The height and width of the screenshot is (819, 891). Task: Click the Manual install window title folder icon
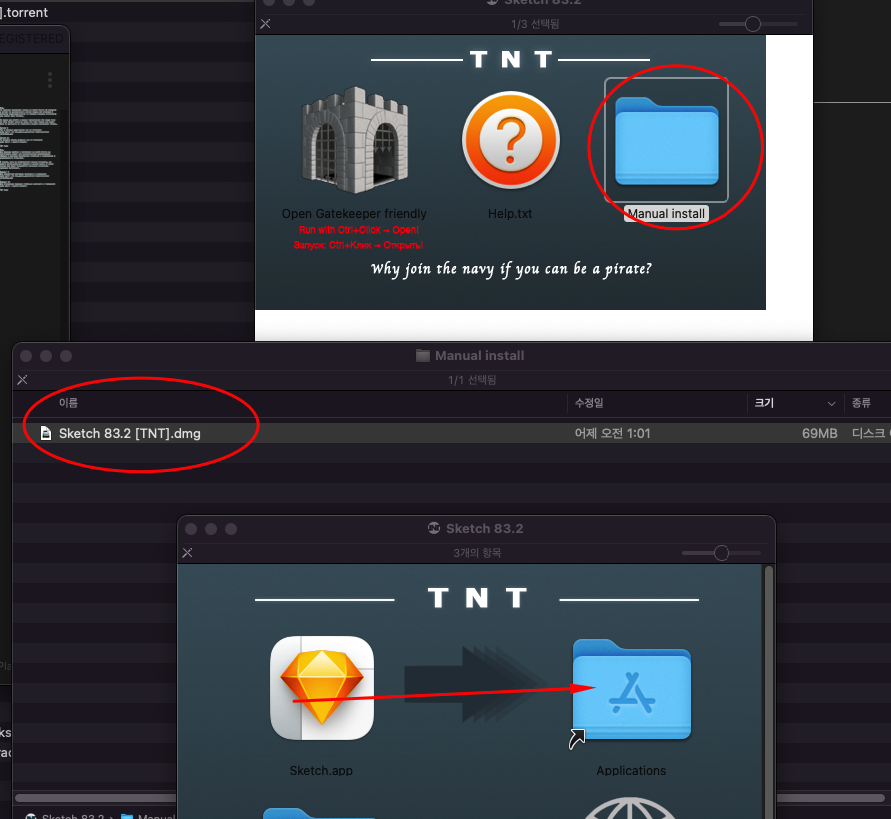[422, 356]
